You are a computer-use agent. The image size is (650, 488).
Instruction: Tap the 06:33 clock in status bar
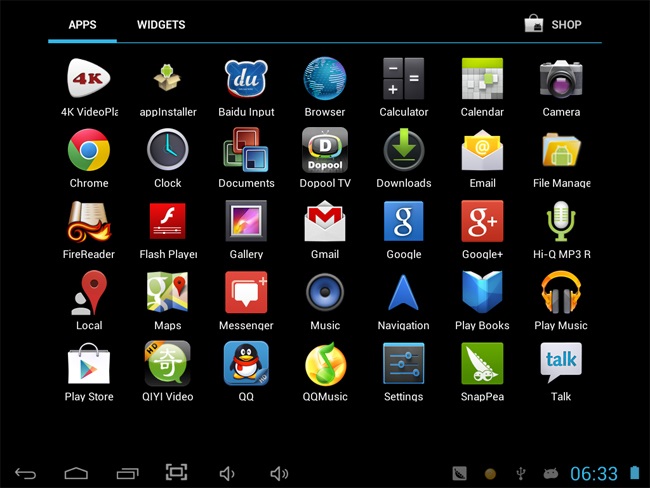coord(594,473)
